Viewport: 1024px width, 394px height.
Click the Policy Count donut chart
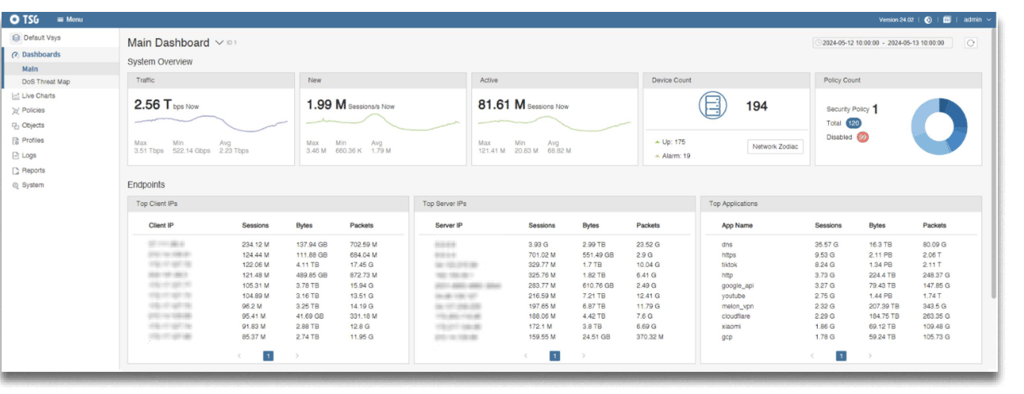[939, 127]
